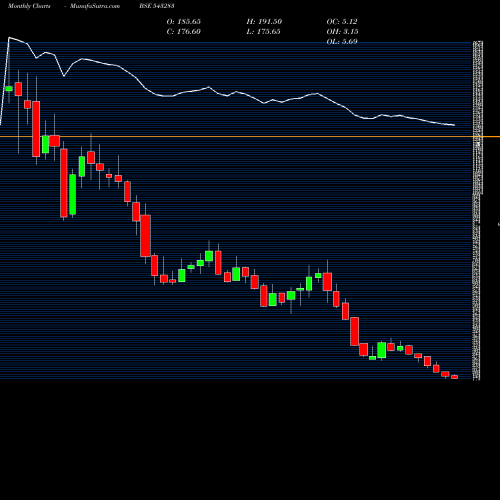Click the first green candlestick at chart start

(9, 89)
